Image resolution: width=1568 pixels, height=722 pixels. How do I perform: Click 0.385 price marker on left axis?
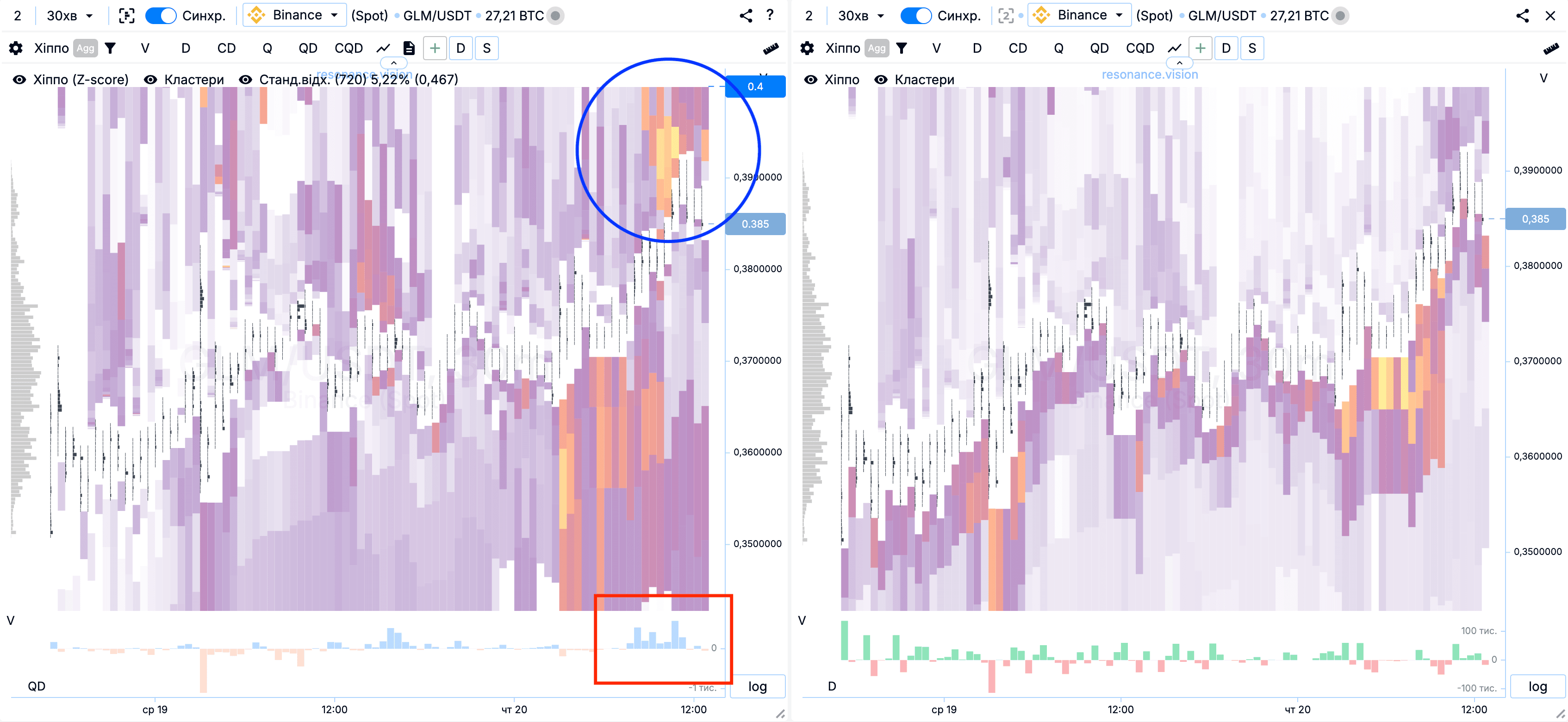[755, 224]
